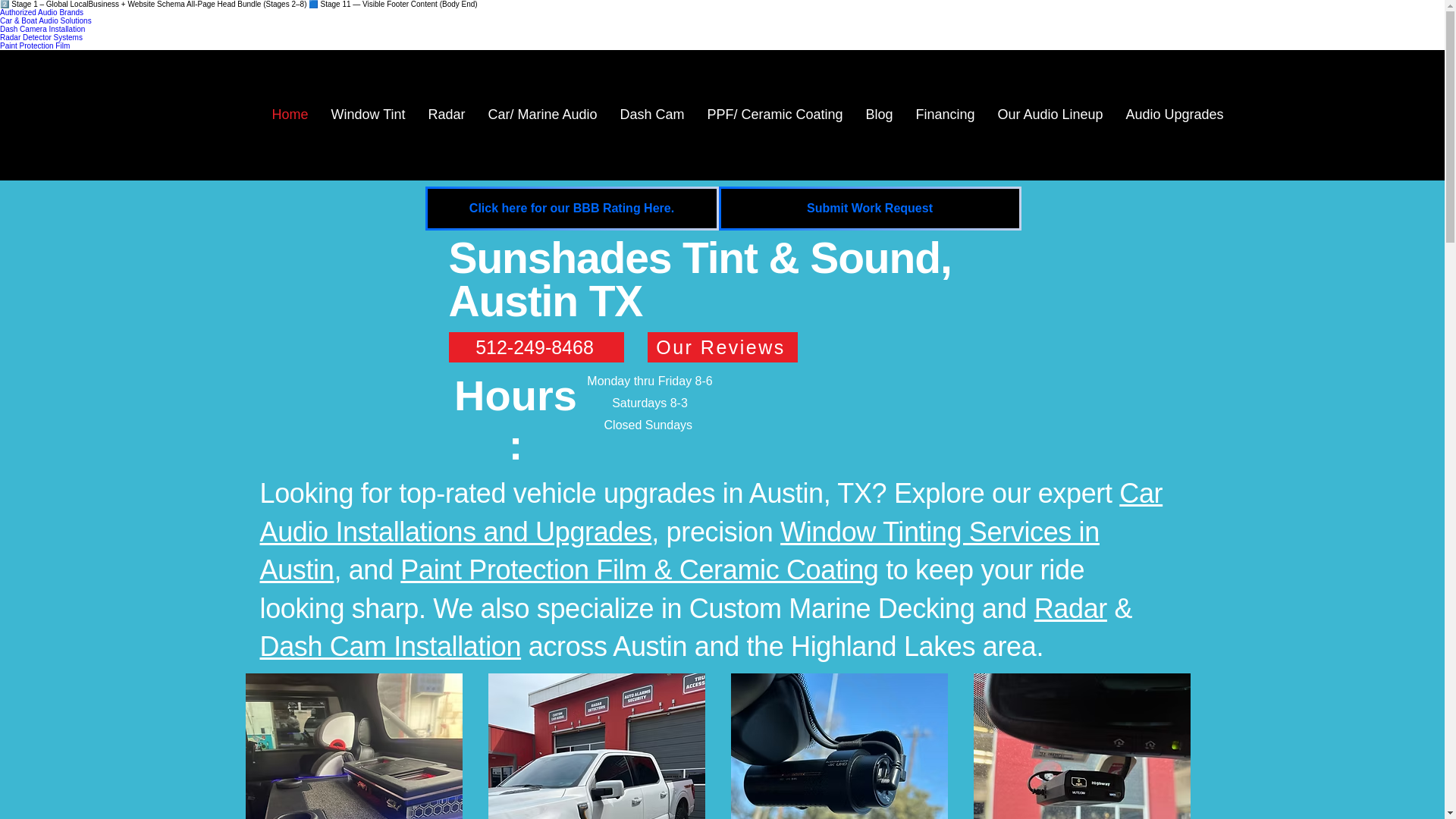
Task: Follow Car Audio Installations and Upgrades link
Action: pyautogui.click(x=455, y=532)
